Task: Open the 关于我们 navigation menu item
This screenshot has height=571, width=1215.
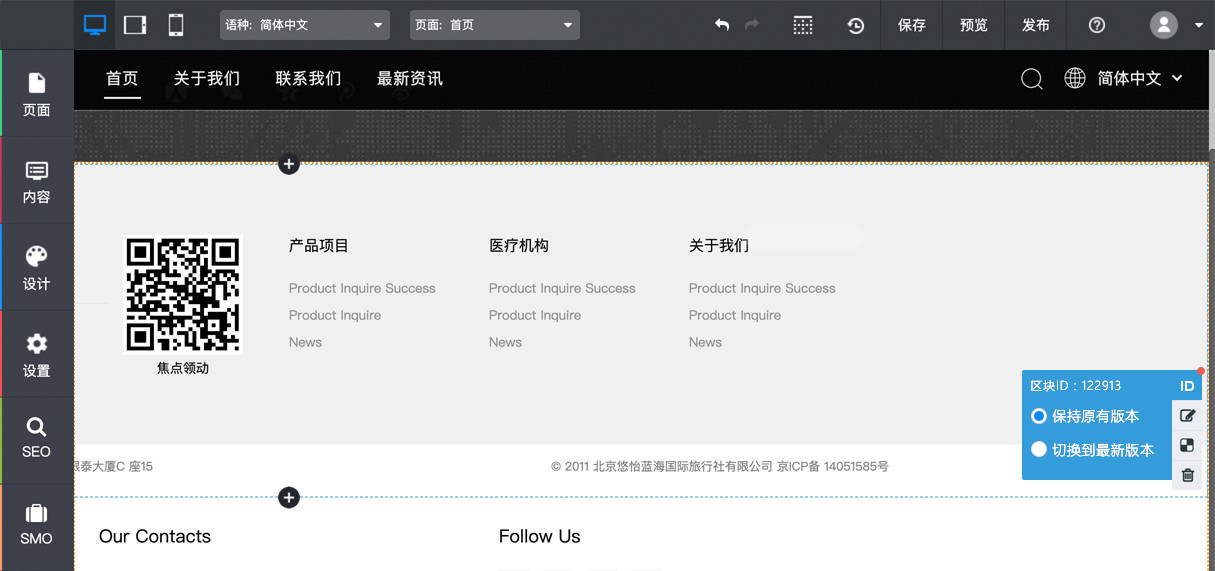Action: (207, 78)
